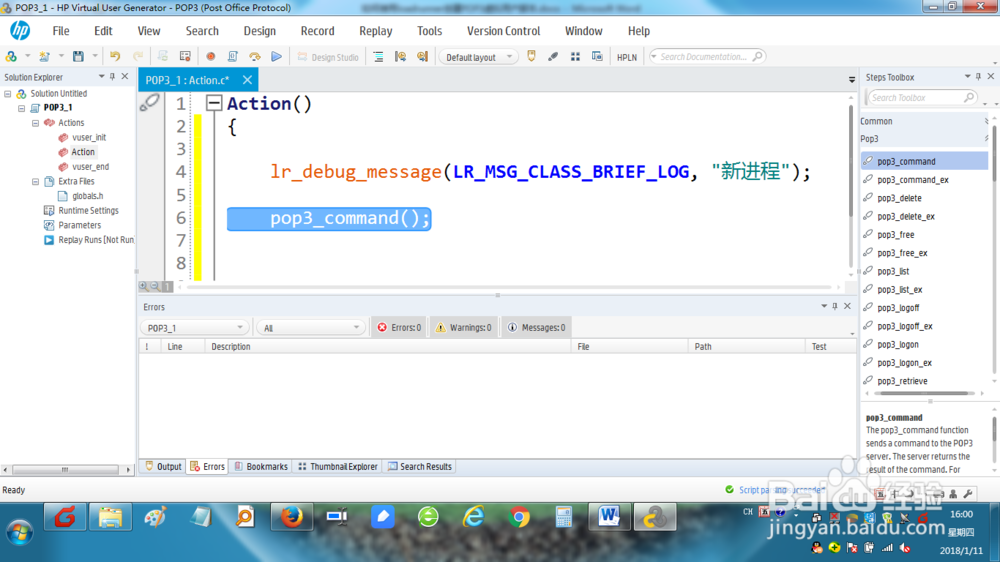Click the Add Script icon in the toolbar
Viewport: 1000px width, 562px height.
coord(11,57)
